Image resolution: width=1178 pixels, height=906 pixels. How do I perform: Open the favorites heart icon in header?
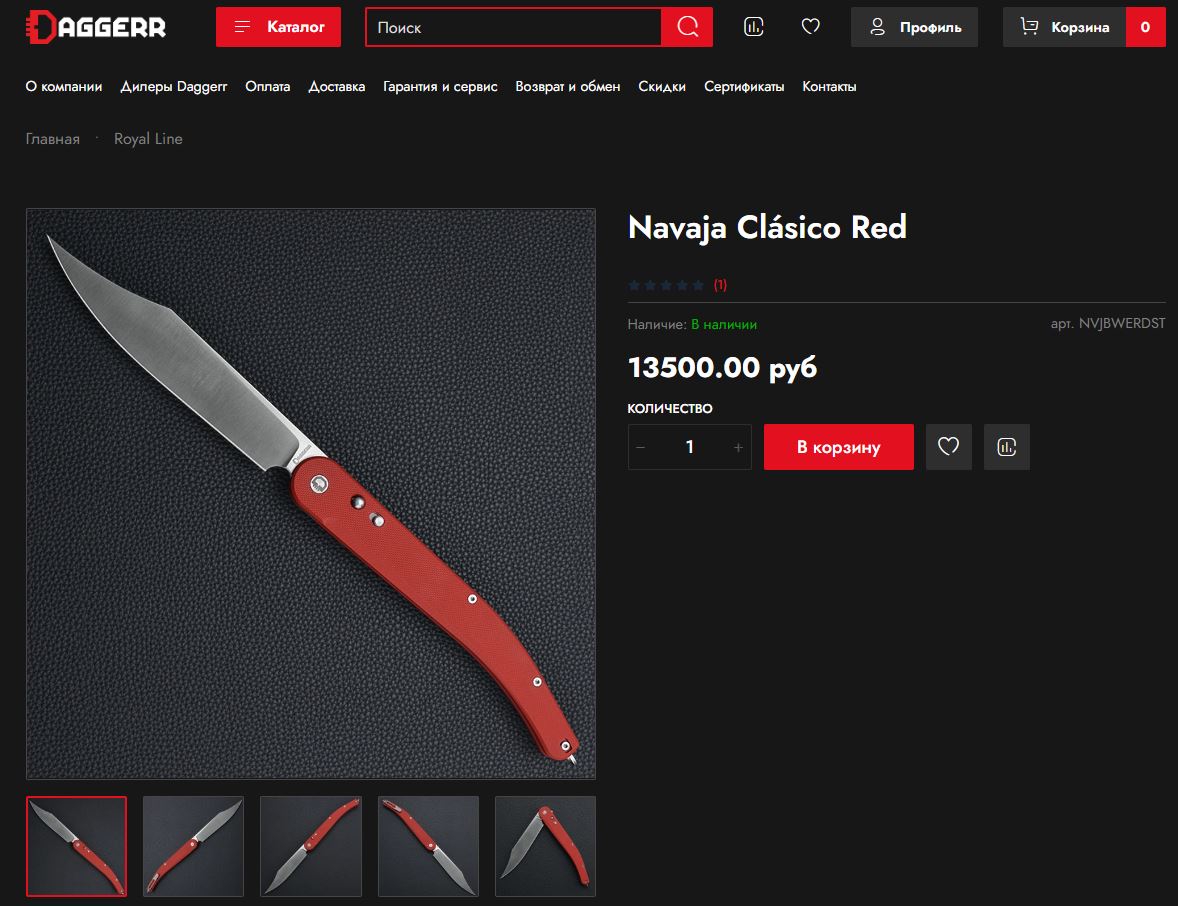tap(810, 27)
